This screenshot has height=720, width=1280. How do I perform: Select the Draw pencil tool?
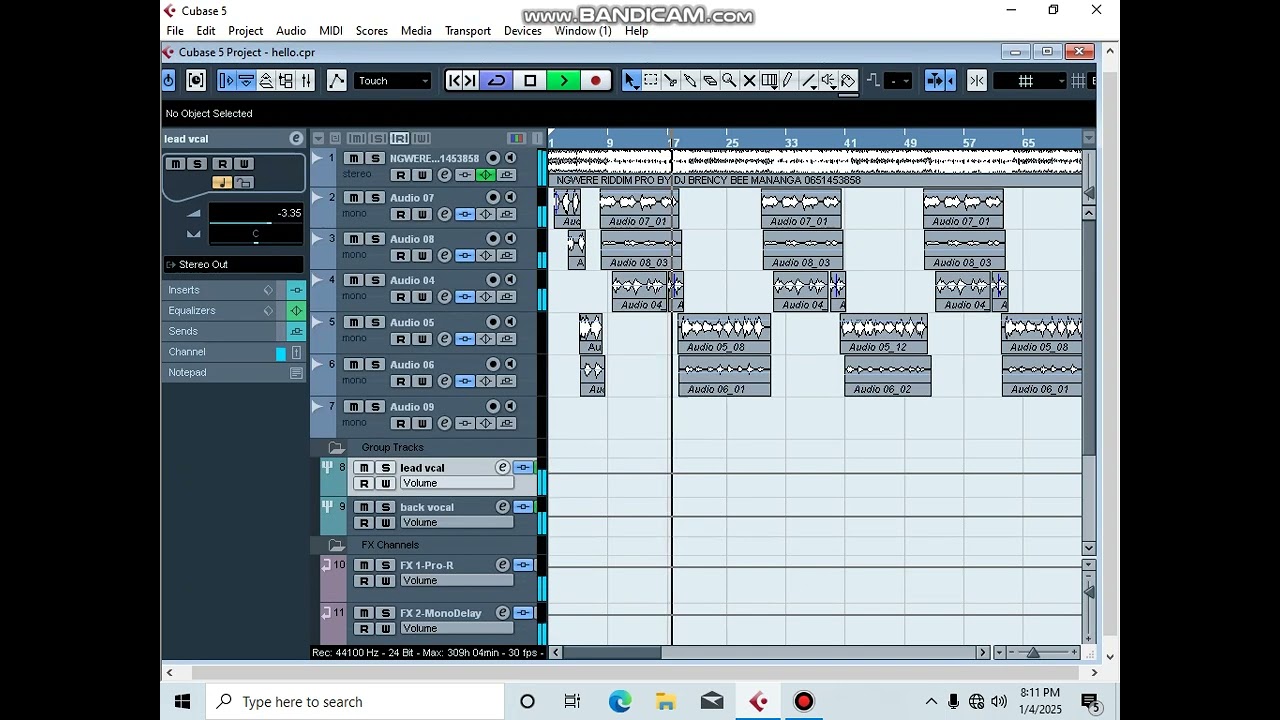coord(788,81)
